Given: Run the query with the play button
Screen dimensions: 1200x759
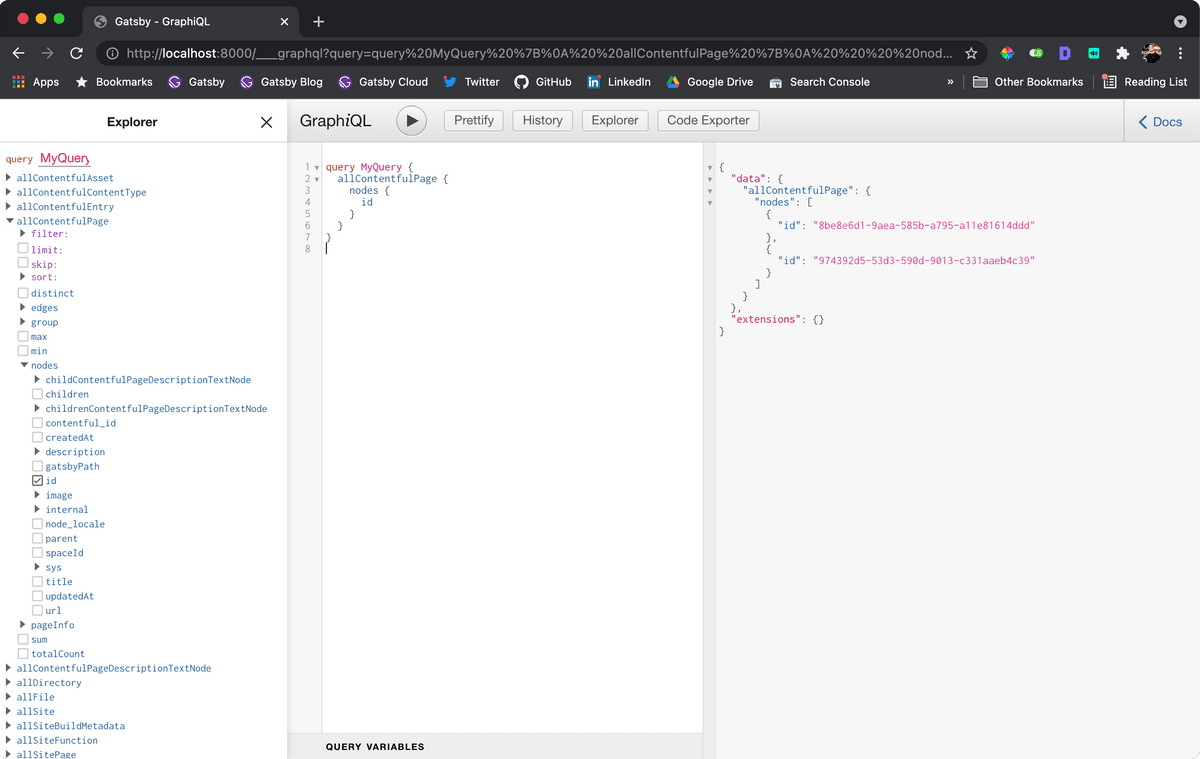Looking at the screenshot, I should pos(411,120).
